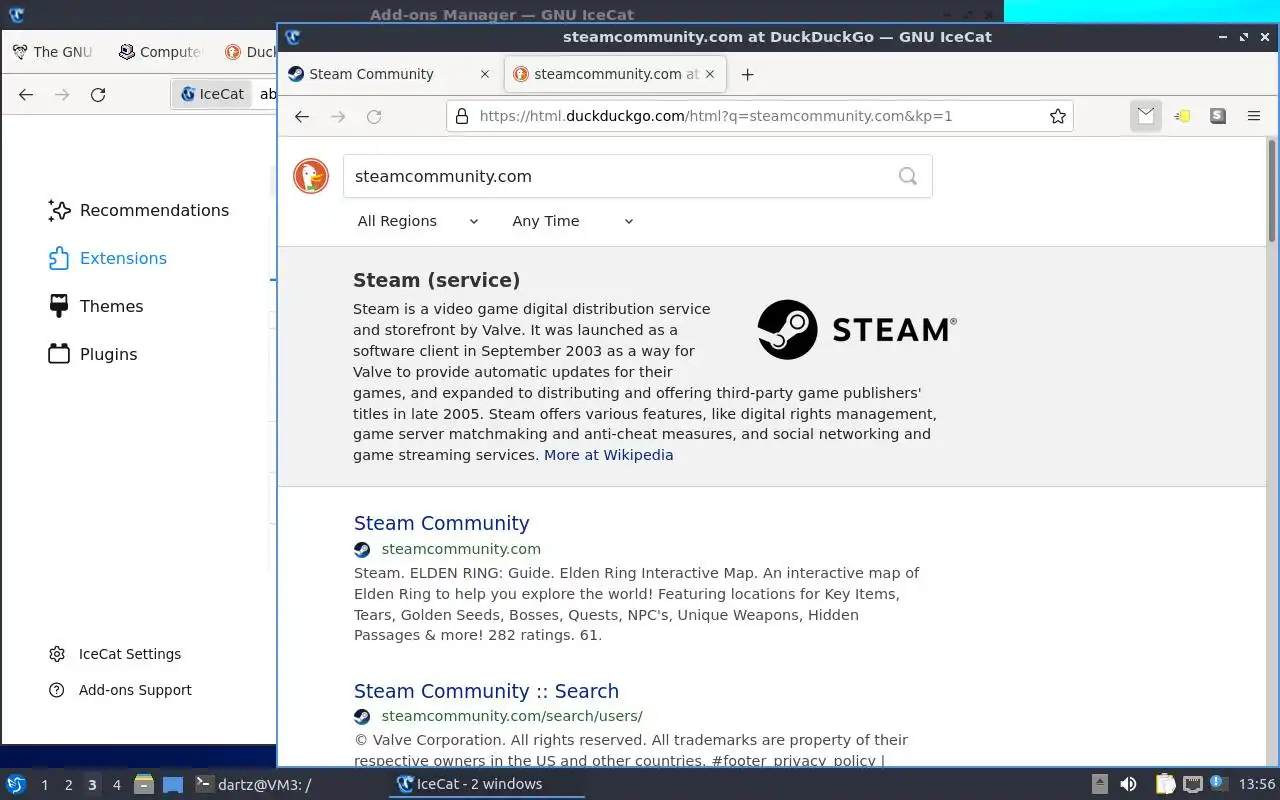The width and height of the screenshot is (1280, 800).
Task: Open the gray S extension icon
Action: point(1217,116)
